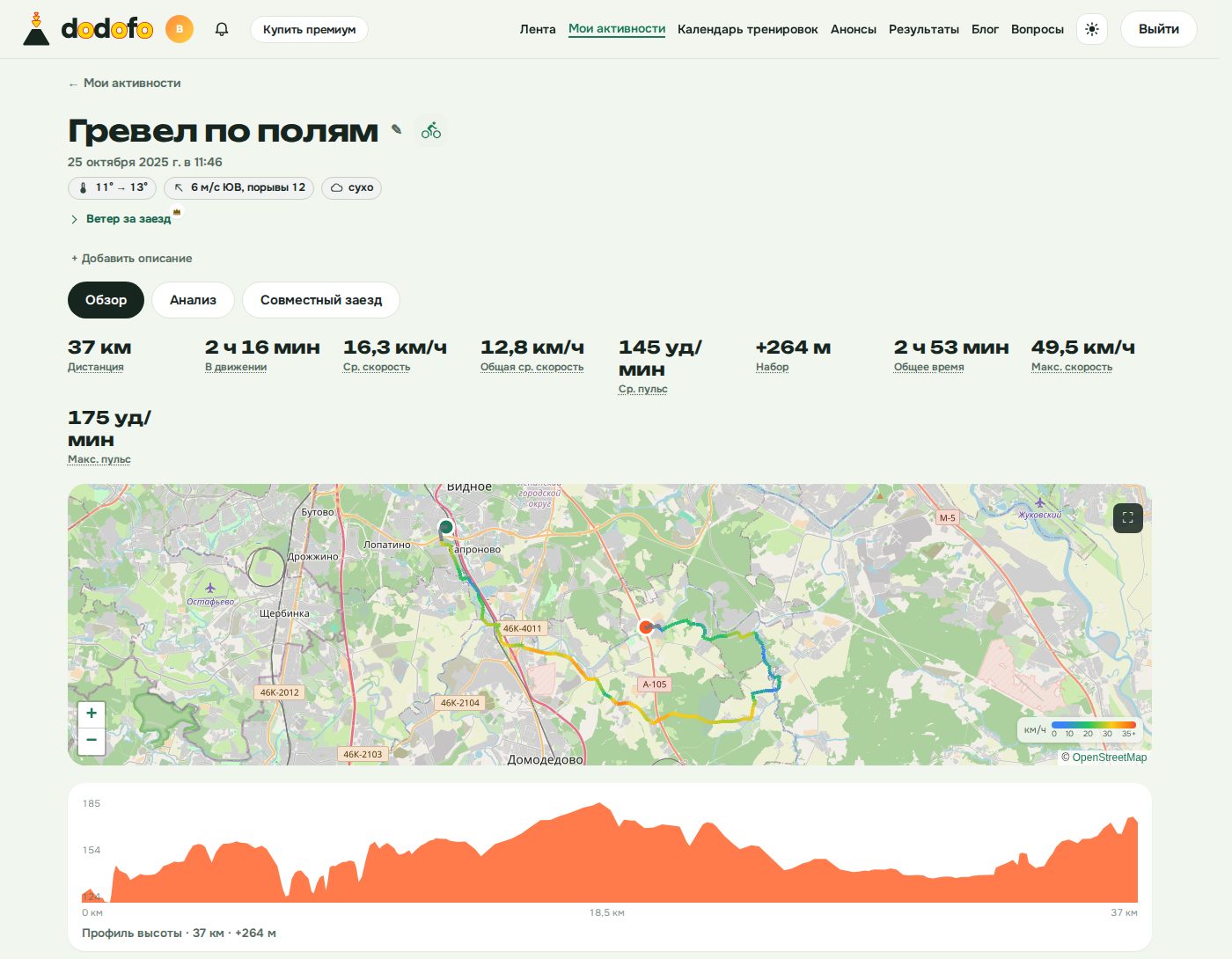Click the "Набор" elevation gain label

[x=773, y=367]
